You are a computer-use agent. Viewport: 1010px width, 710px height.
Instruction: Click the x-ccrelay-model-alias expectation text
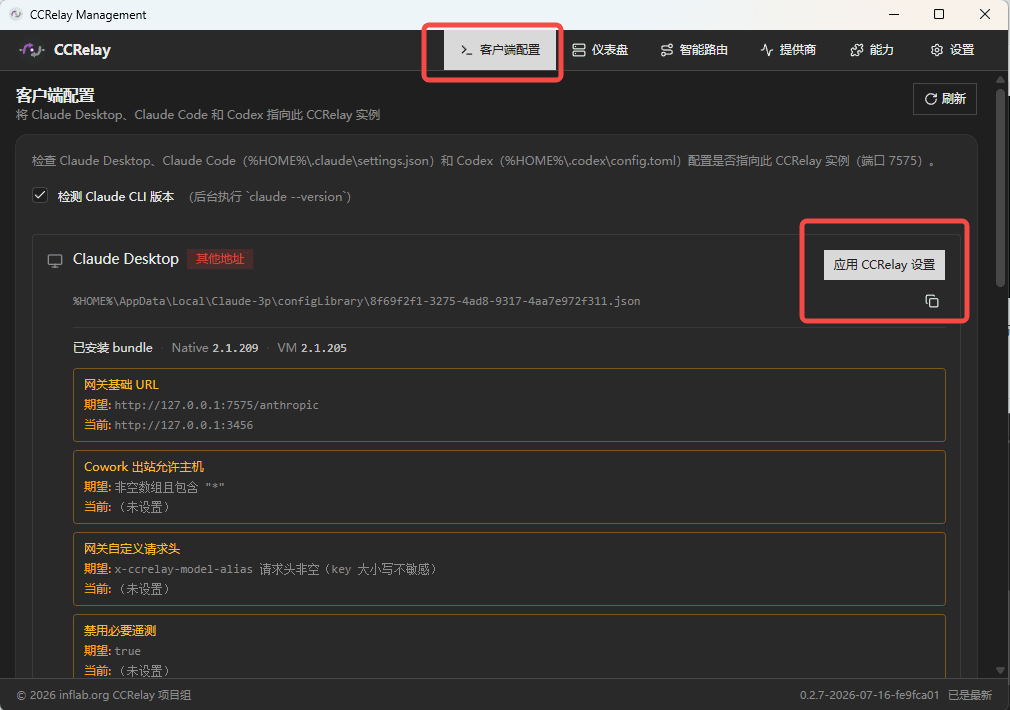(275, 569)
